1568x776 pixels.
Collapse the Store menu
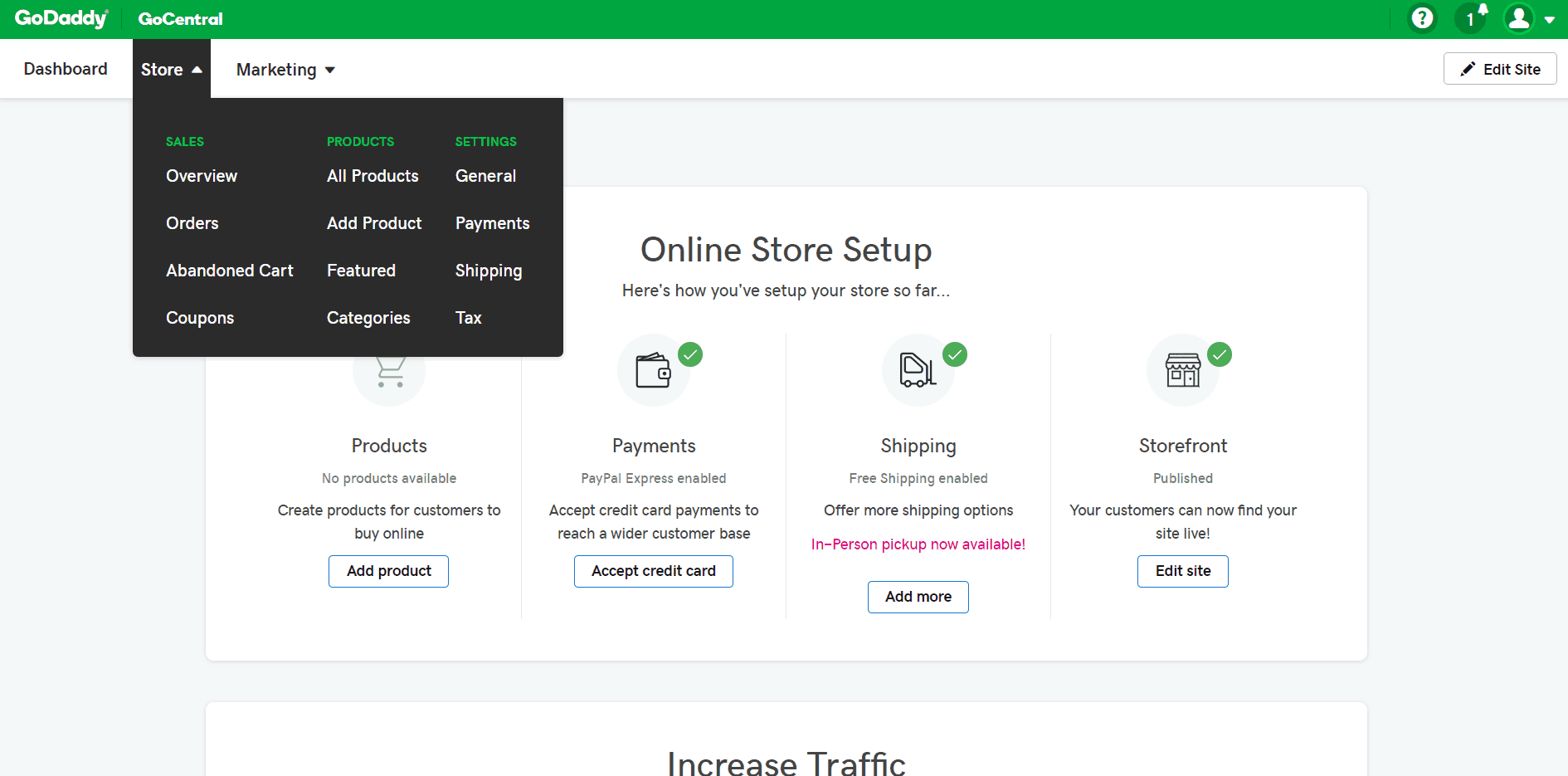[171, 69]
